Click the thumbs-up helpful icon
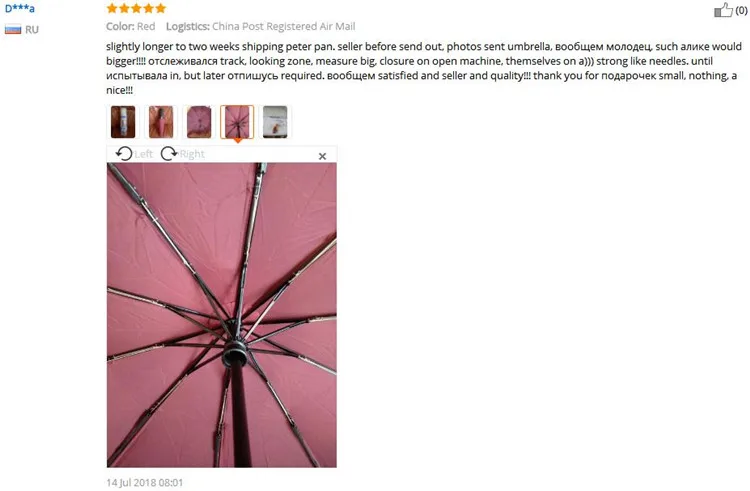Image resolution: width=750 pixels, height=491 pixels. 723,10
